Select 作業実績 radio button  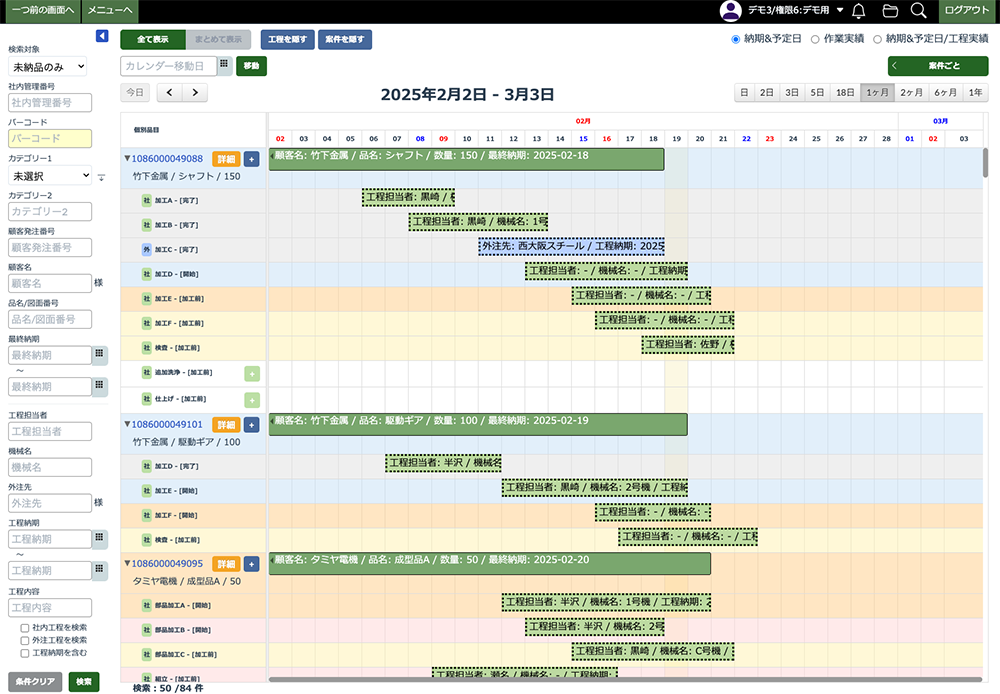pos(802,39)
